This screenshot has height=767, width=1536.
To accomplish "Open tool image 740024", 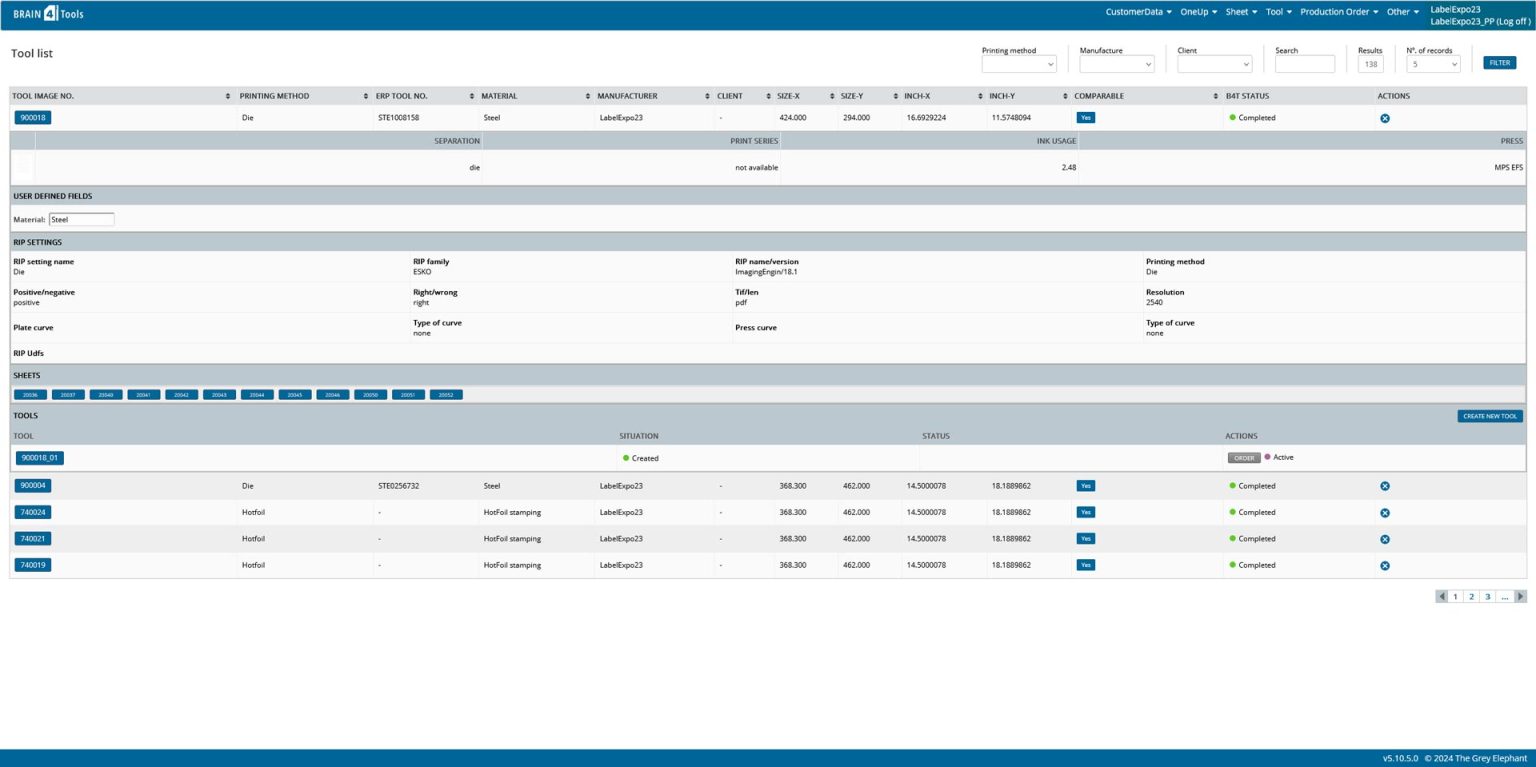I will pos(33,512).
